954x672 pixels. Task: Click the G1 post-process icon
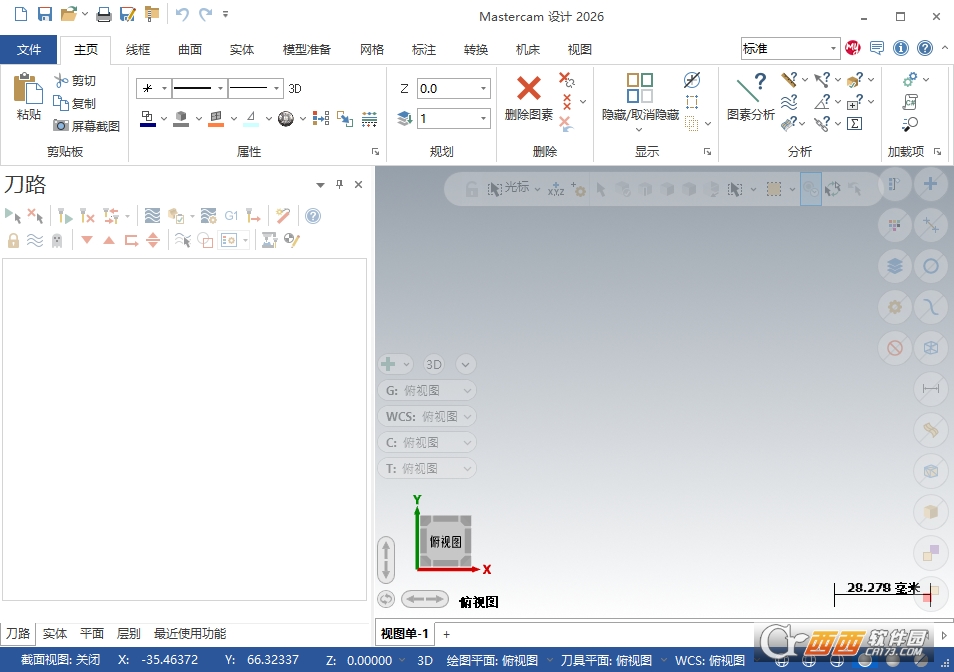231,216
